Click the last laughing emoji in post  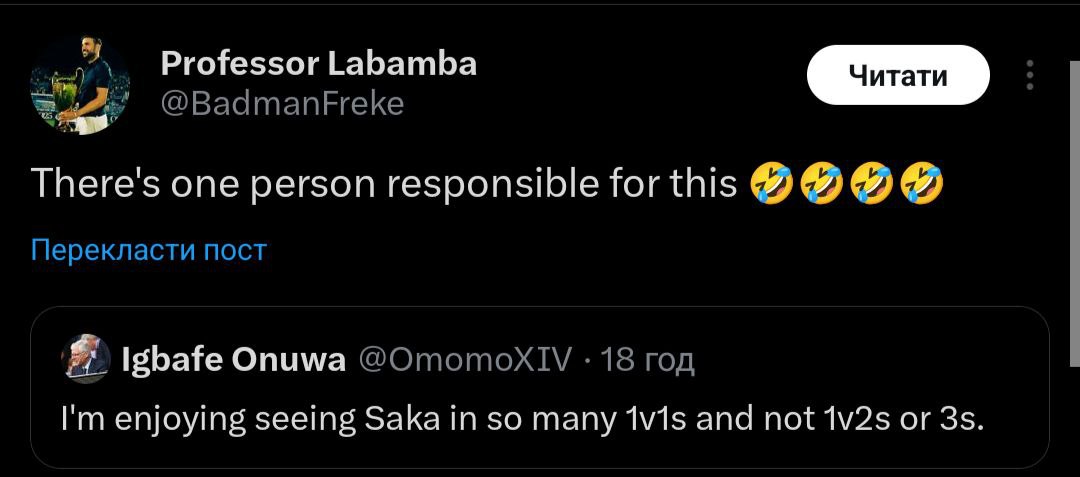click(920, 183)
